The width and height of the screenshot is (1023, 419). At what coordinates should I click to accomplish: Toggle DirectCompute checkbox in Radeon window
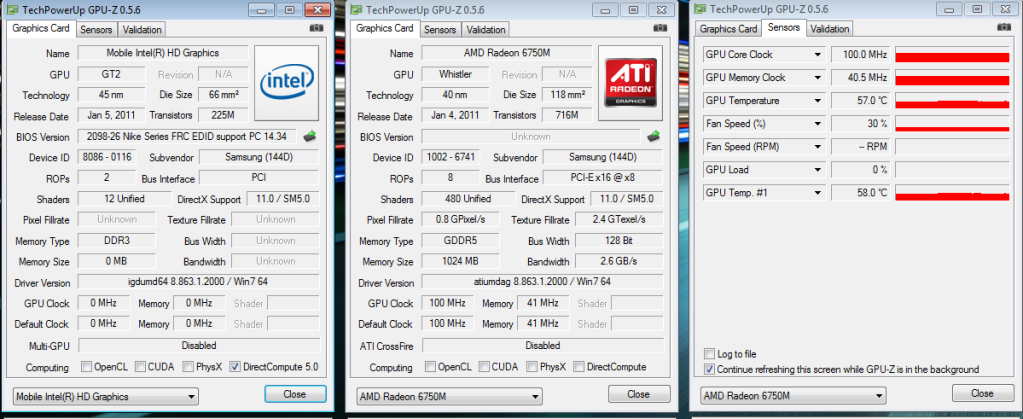(578, 367)
